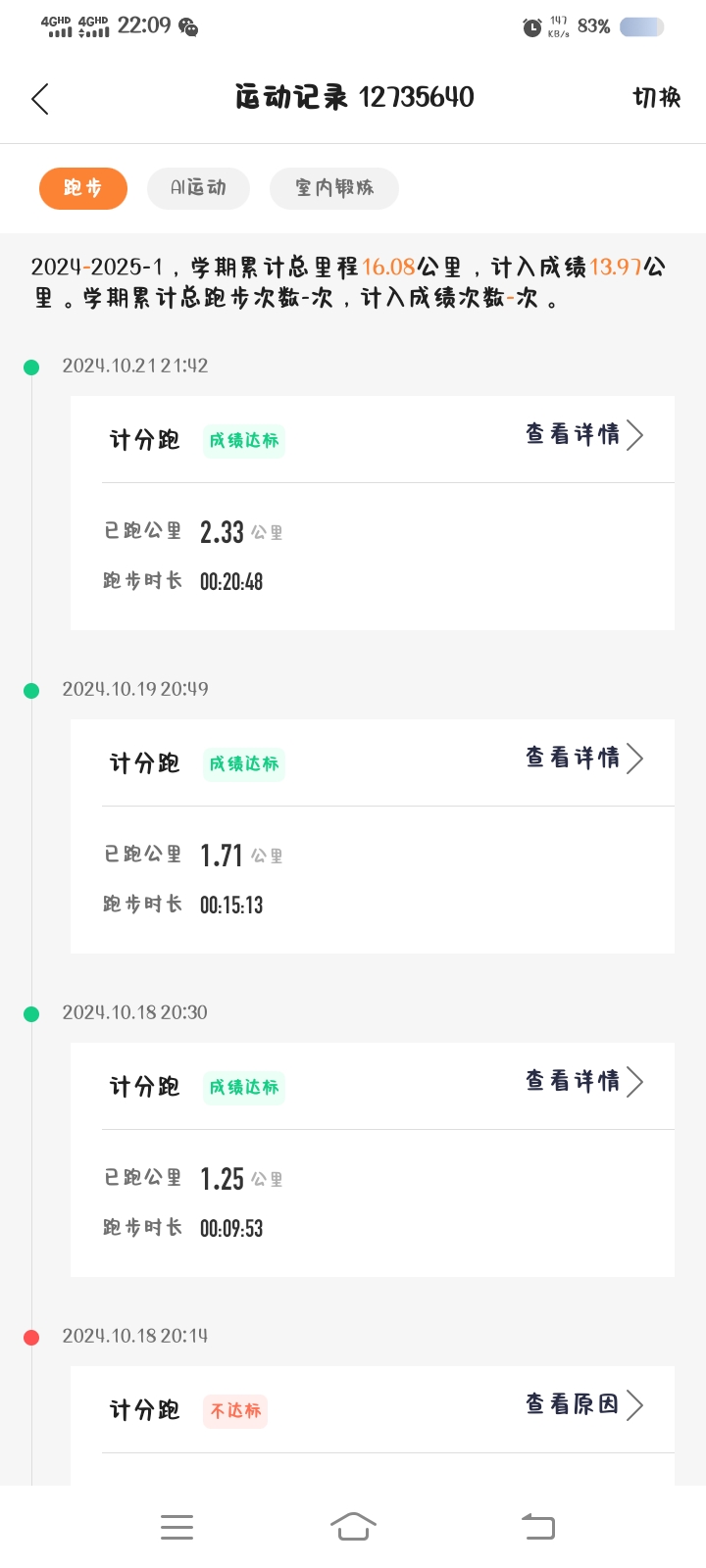Tap the Android back navigation icon
This screenshot has height=1568, width=706.
pos(537,1526)
